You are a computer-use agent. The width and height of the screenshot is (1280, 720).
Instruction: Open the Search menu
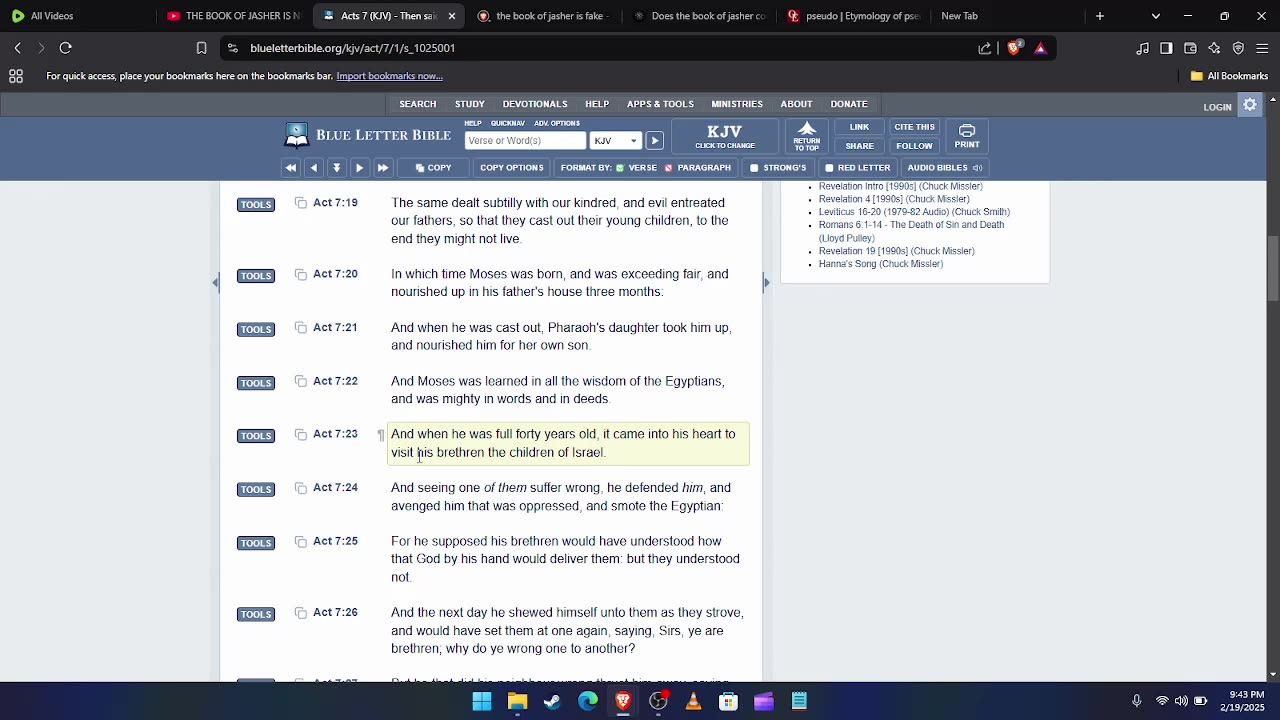418,104
